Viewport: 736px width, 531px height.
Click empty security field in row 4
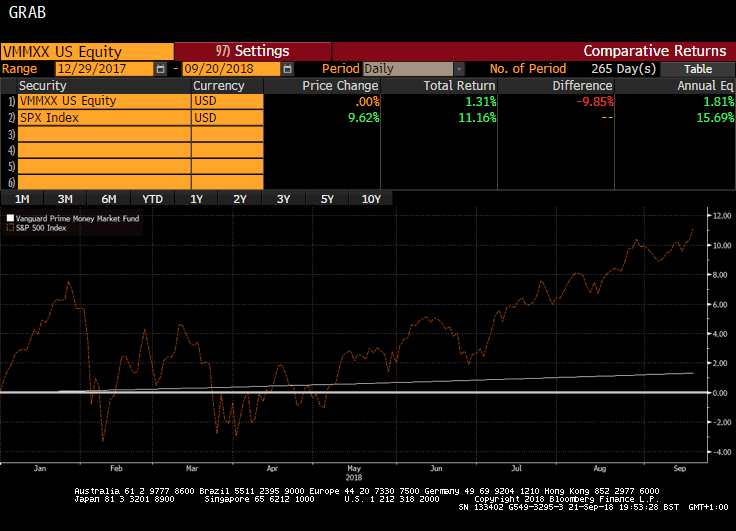(x=104, y=150)
